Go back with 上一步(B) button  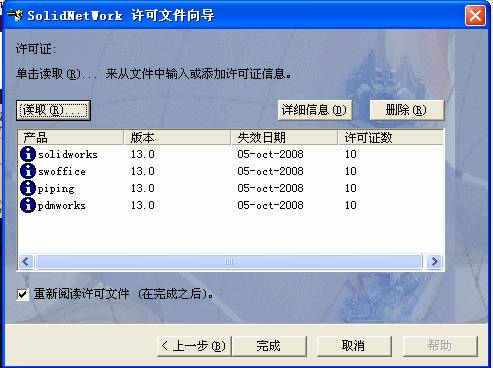click(x=194, y=346)
